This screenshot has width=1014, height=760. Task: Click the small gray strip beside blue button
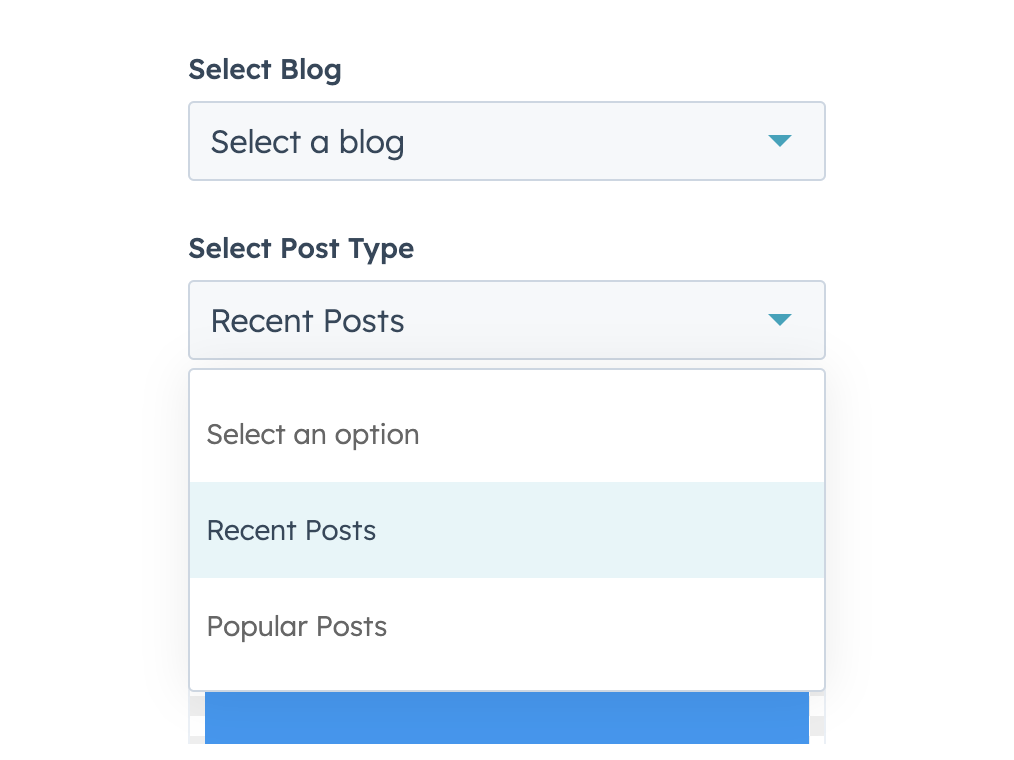tap(195, 718)
